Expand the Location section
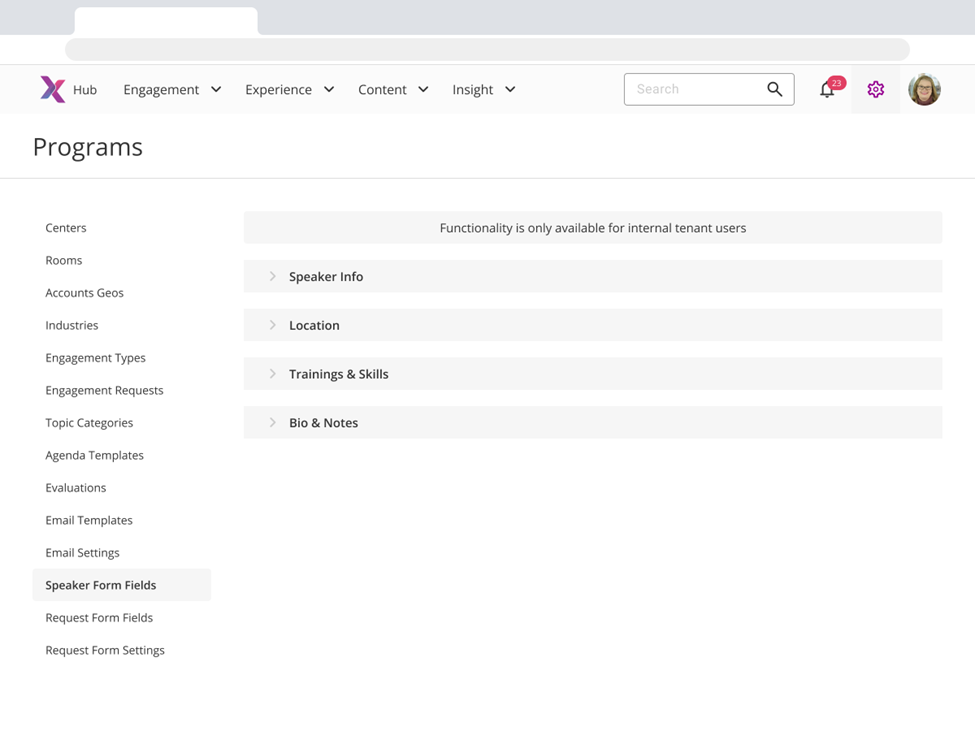 point(314,325)
